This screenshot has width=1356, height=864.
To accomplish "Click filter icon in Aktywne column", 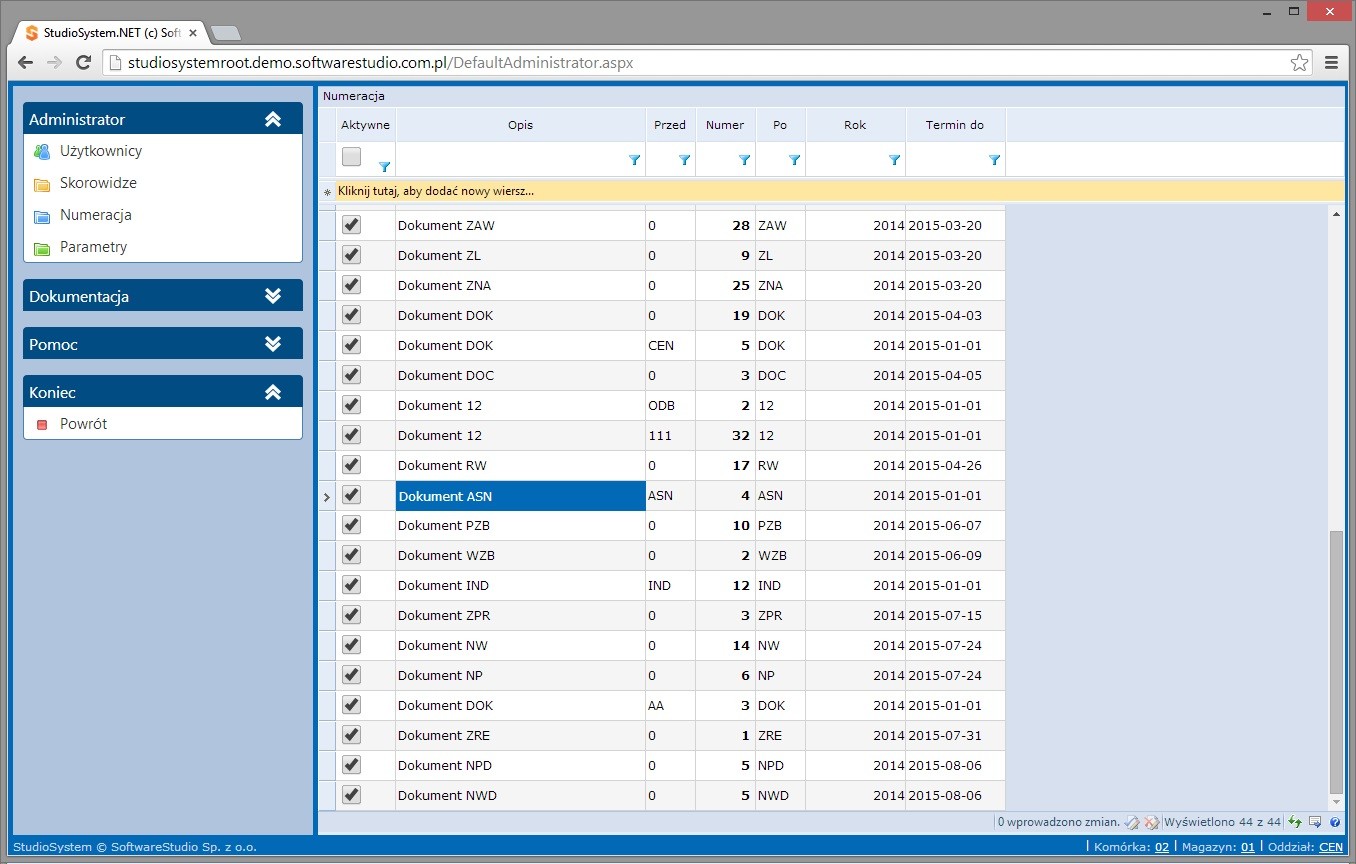I will click(385, 167).
